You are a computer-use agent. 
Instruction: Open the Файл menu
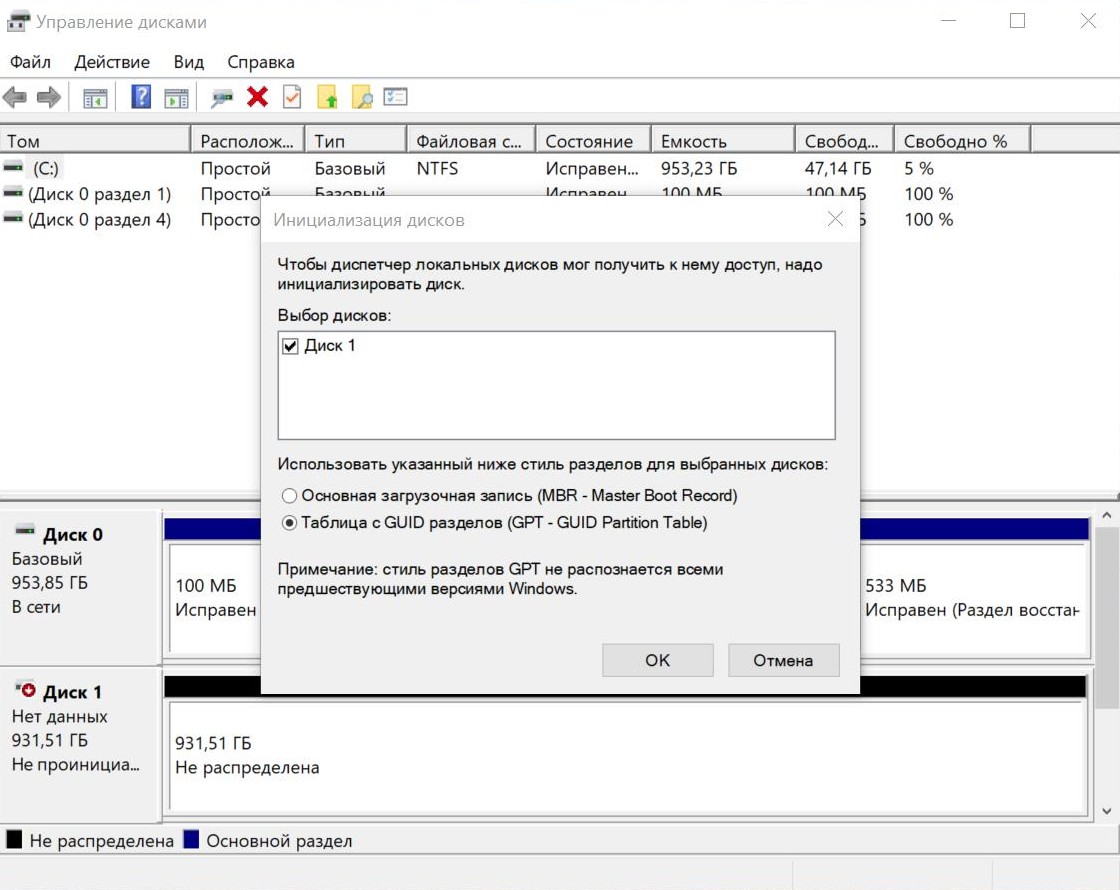30,62
